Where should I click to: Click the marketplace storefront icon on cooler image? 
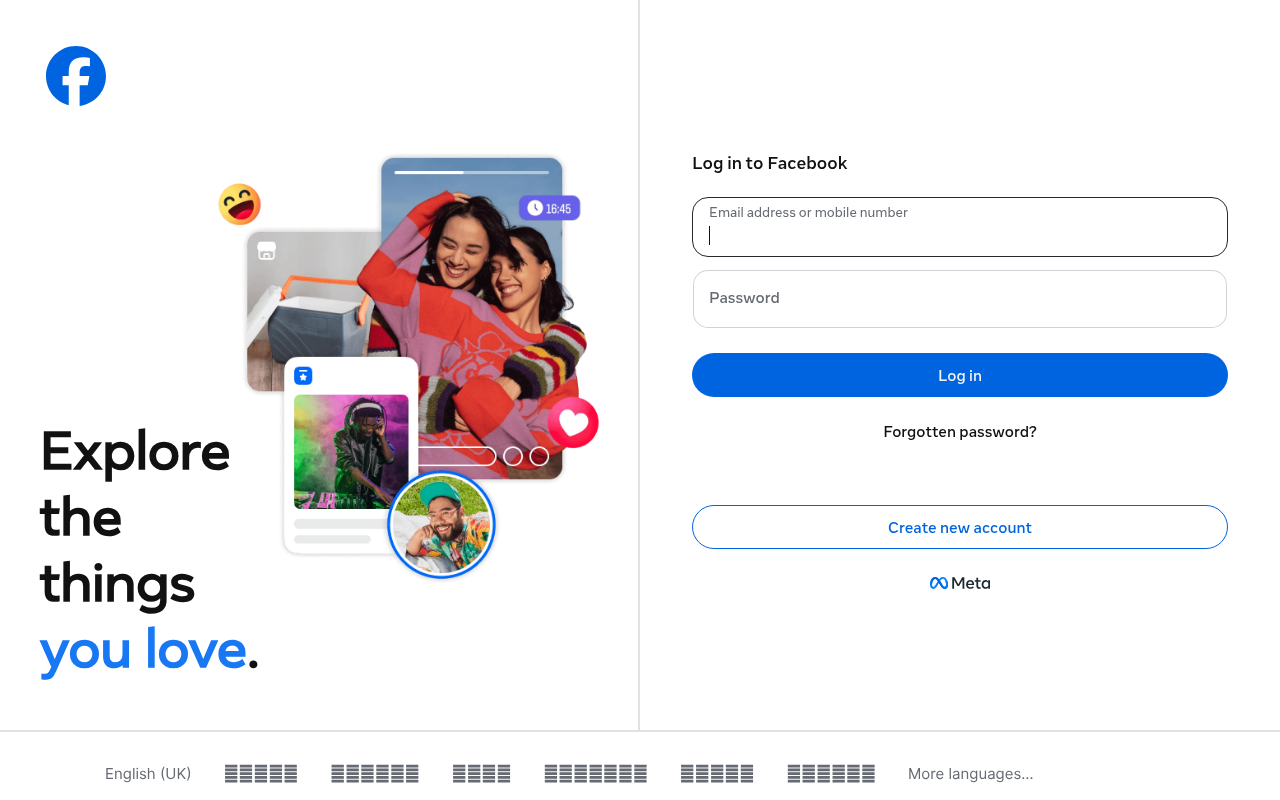[266, 250]
